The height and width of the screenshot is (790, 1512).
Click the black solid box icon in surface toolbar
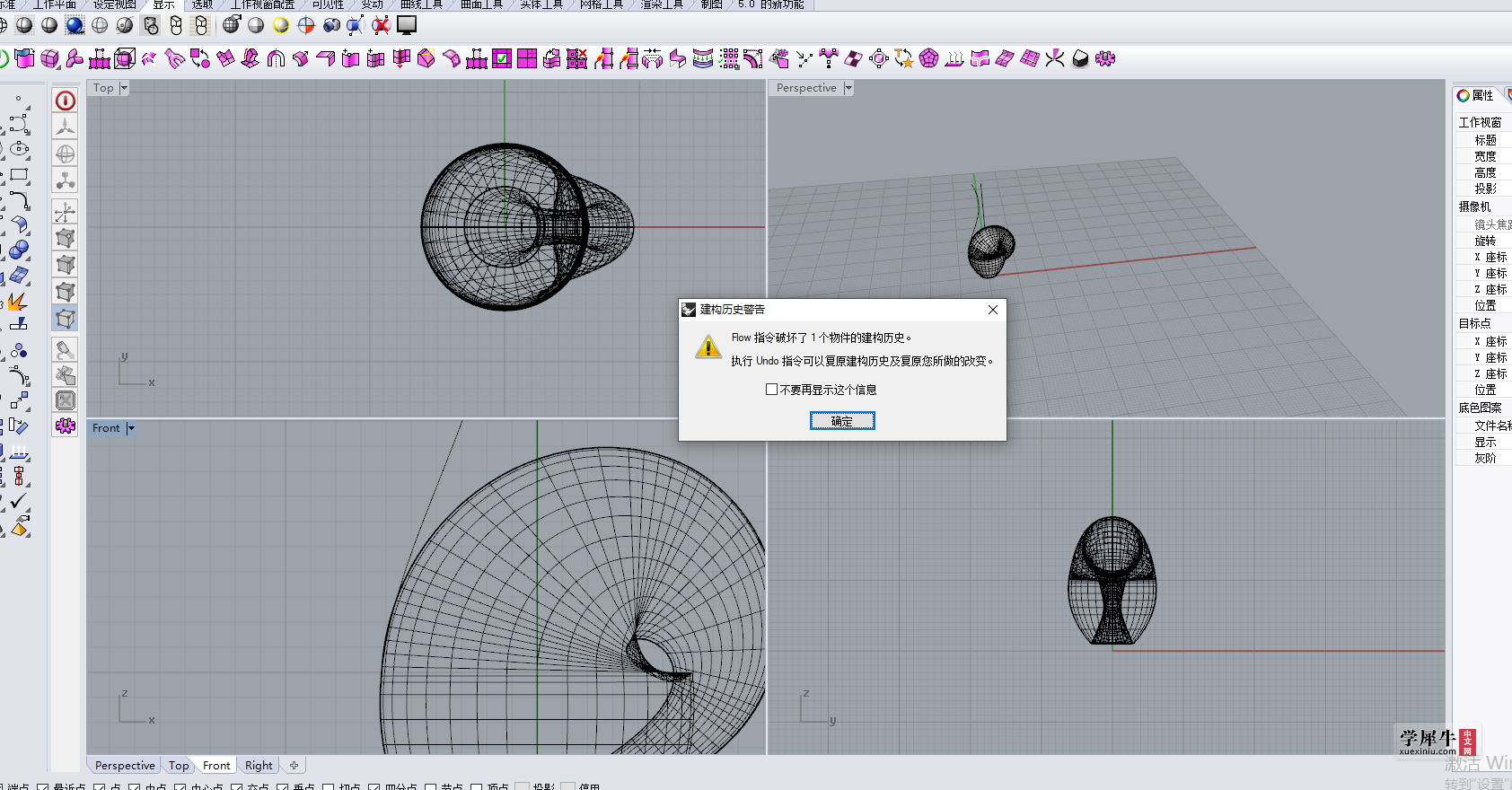click(1080, 59)
